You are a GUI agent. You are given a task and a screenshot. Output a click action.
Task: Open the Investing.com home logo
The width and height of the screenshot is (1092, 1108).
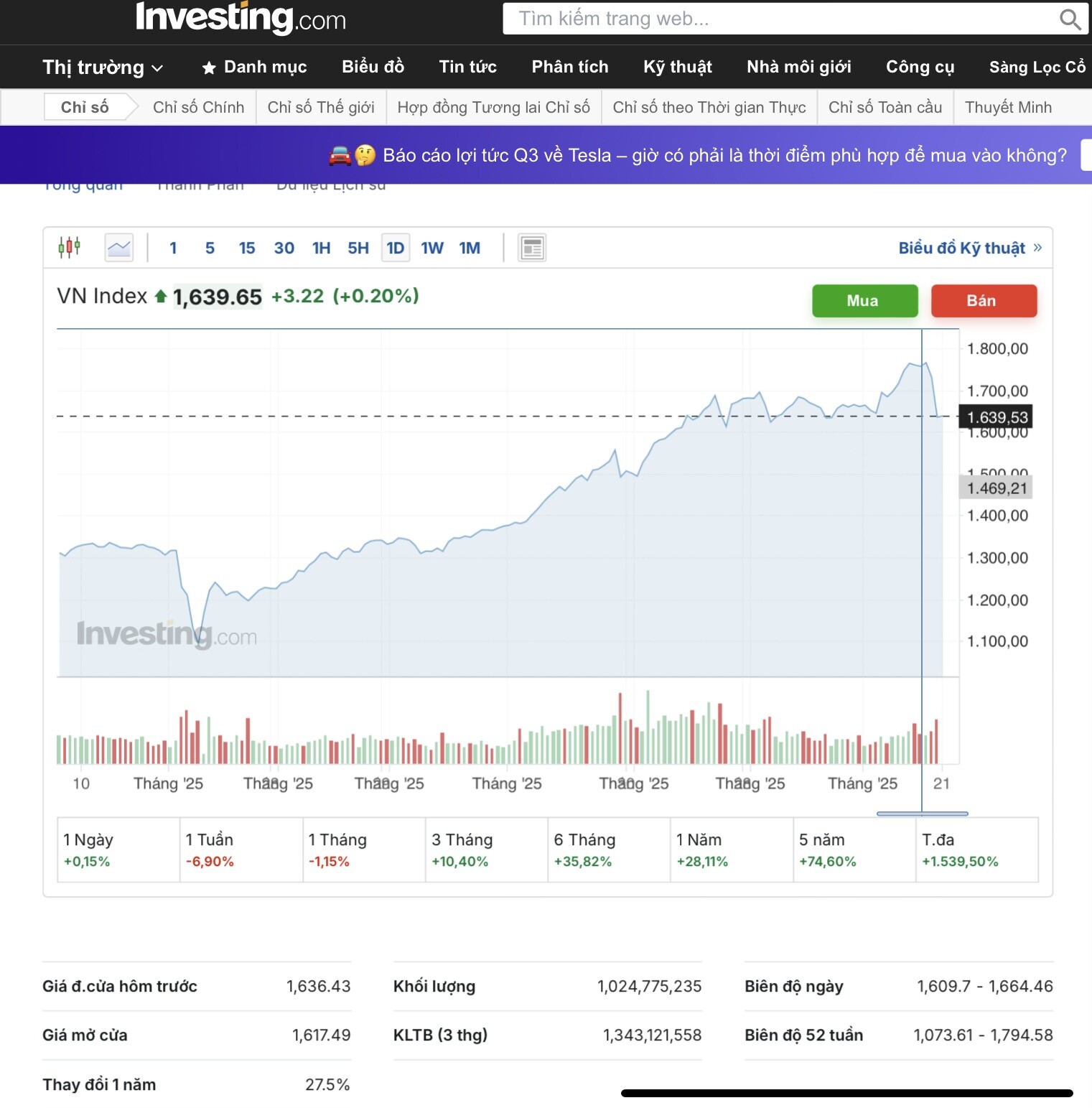point(241,17)
